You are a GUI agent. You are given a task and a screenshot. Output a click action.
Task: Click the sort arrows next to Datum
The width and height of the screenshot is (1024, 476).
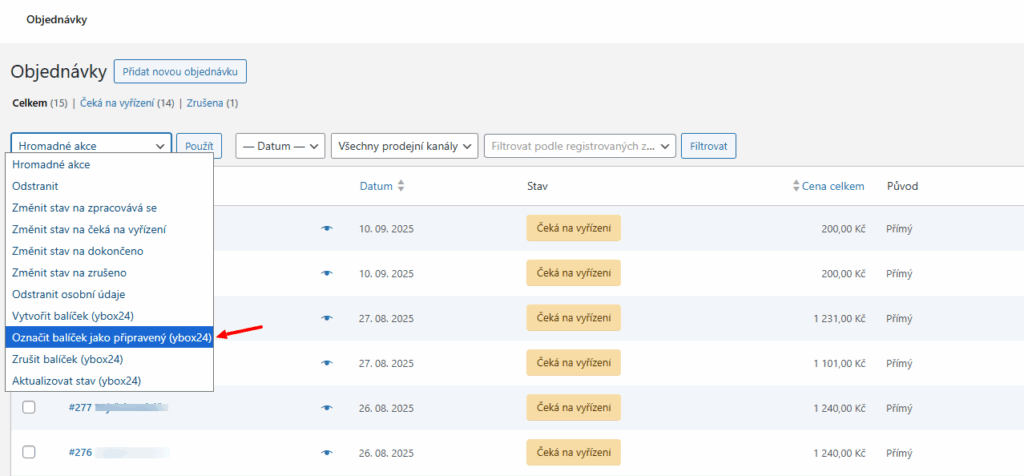point(401,186)
